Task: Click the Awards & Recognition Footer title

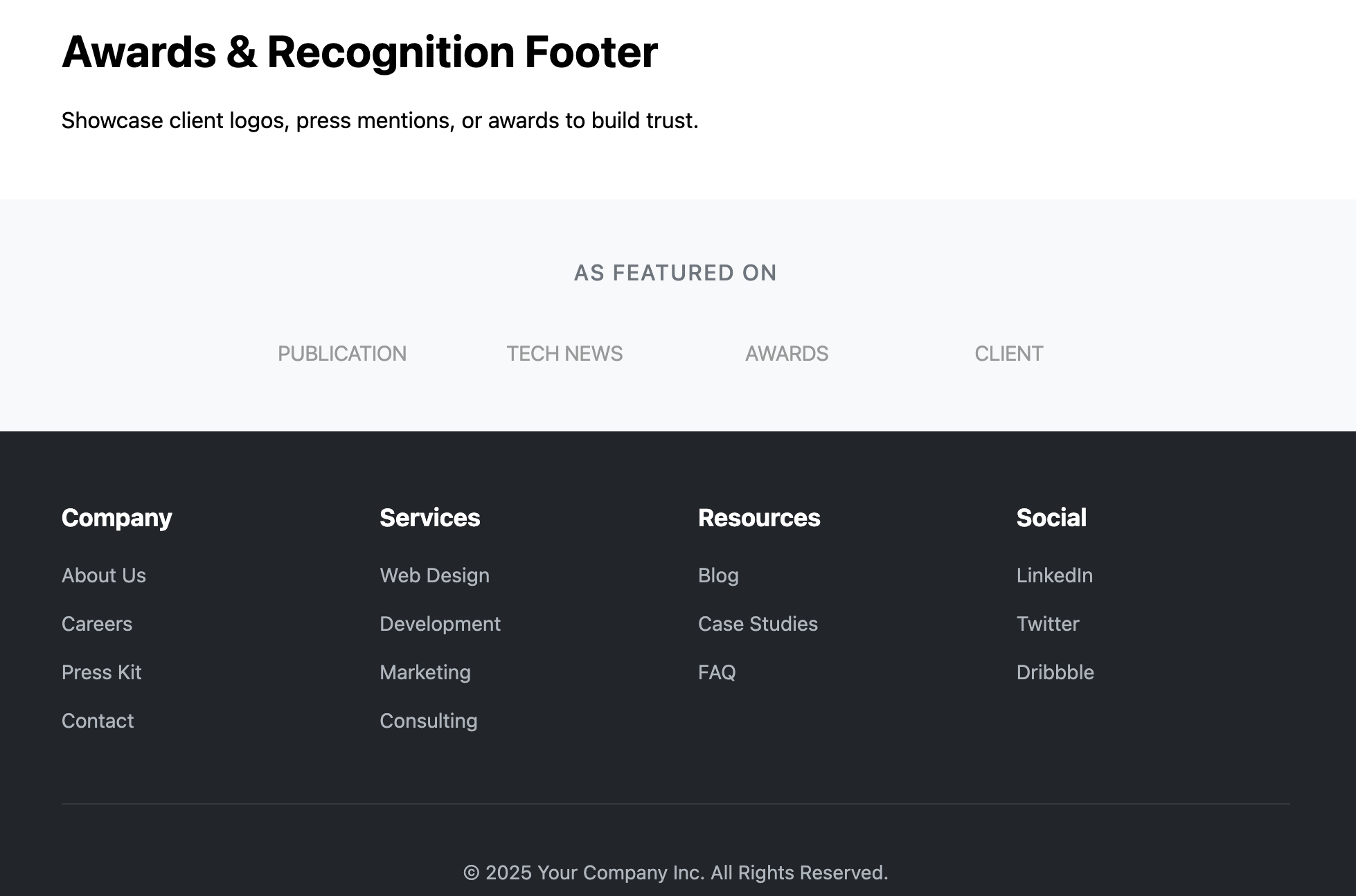Action: click(360, 52)
